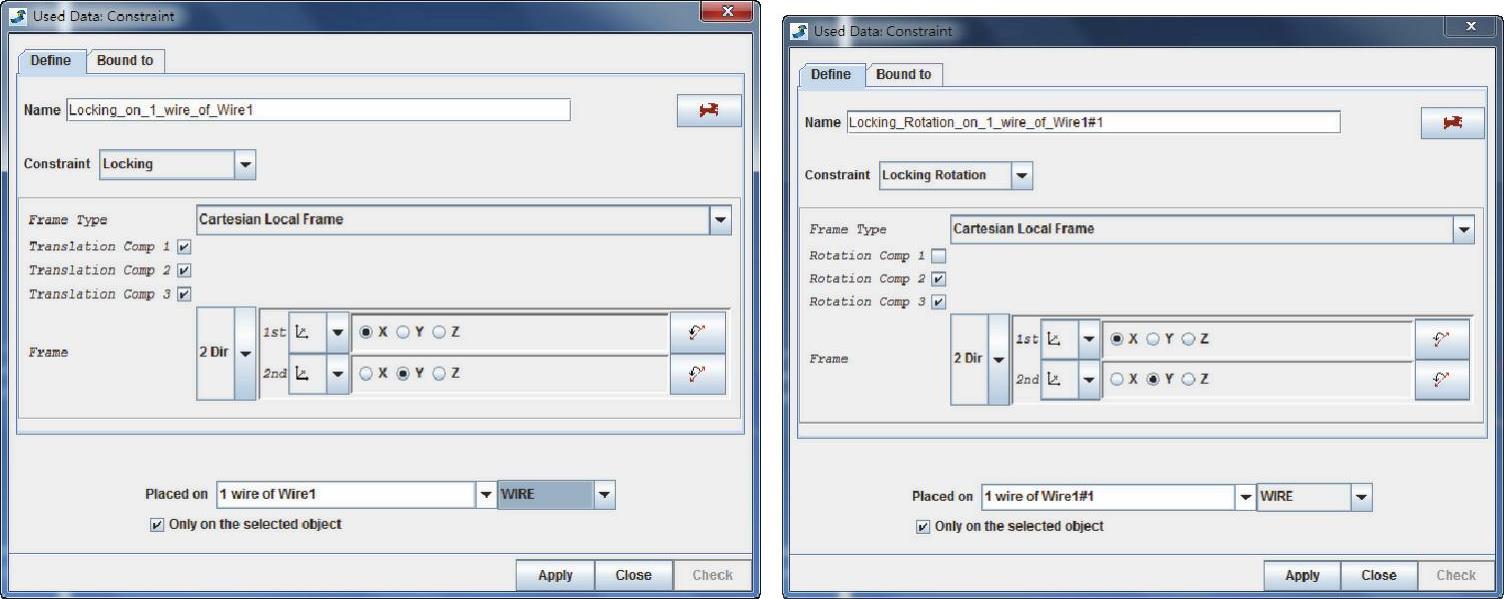Toggle Only on the selected object in Locking Rotation dialog
Screen dimensions: 1504x599
[x=923, y=526]
